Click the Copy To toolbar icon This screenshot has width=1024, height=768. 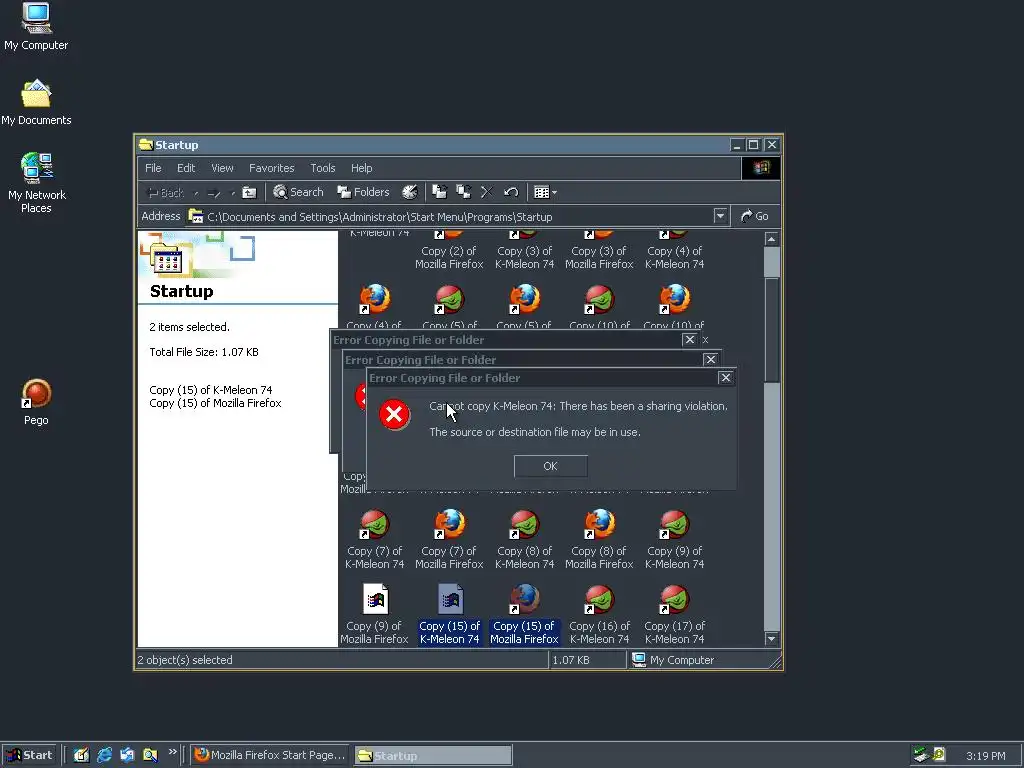(x=464, y=192)
